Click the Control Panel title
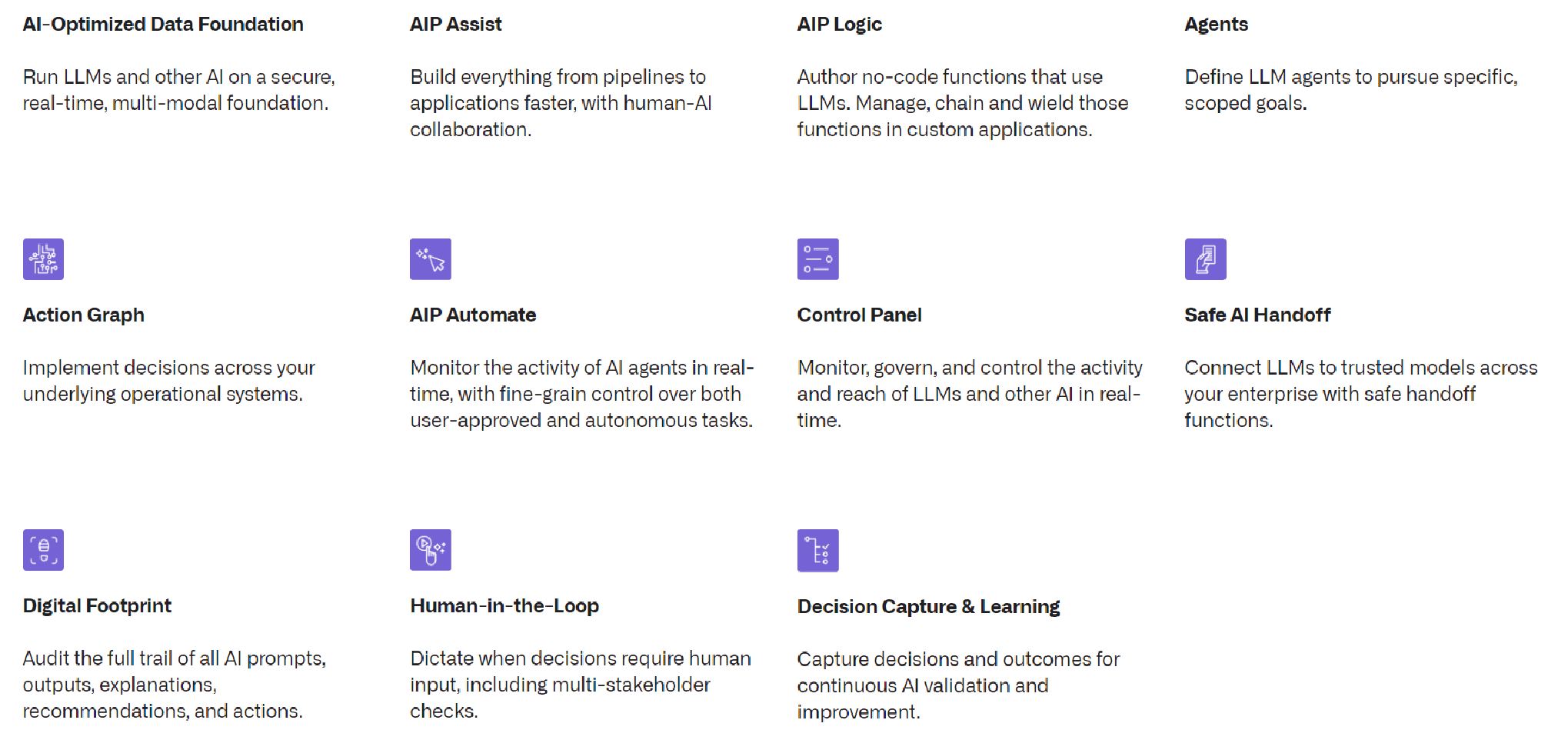This screenshot has width=1568, height=730. click(x=859, y=315)
